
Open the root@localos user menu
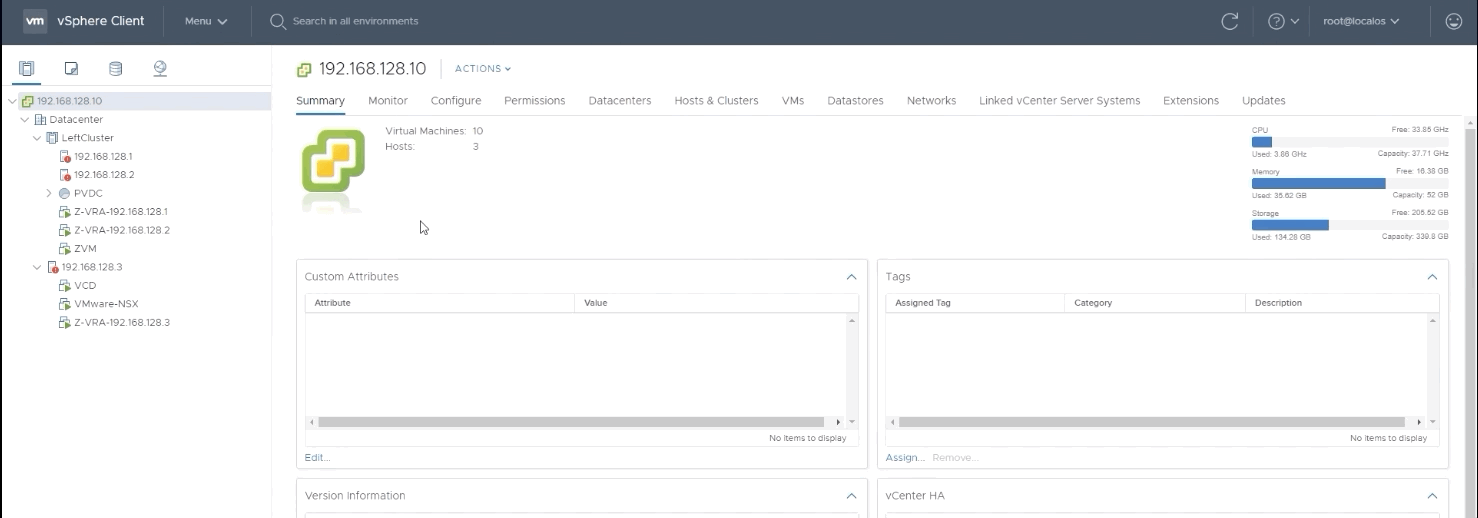(1360, 21)
